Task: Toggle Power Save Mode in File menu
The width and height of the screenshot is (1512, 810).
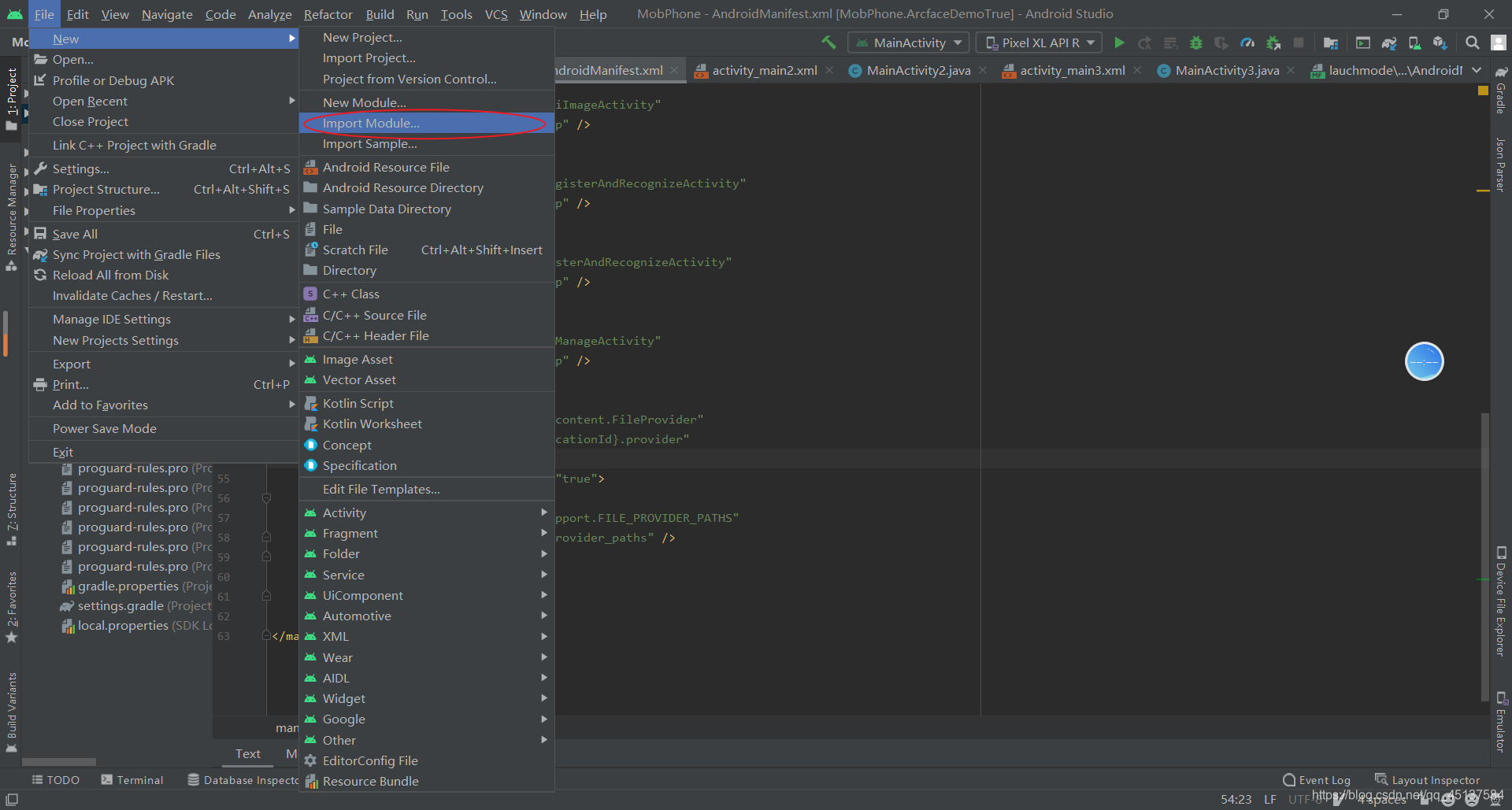Action: pos(164,428)
